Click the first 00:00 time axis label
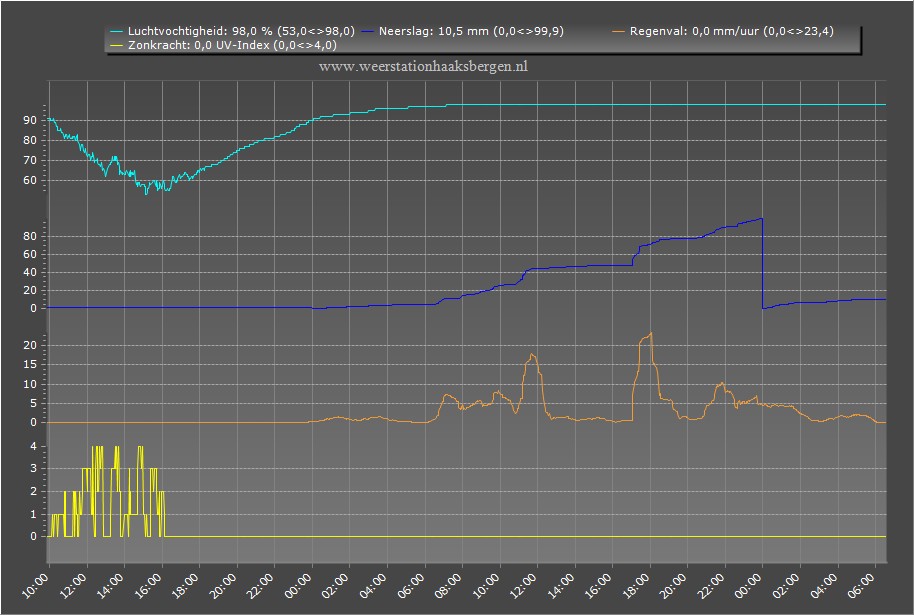 (x=299, y=585)
